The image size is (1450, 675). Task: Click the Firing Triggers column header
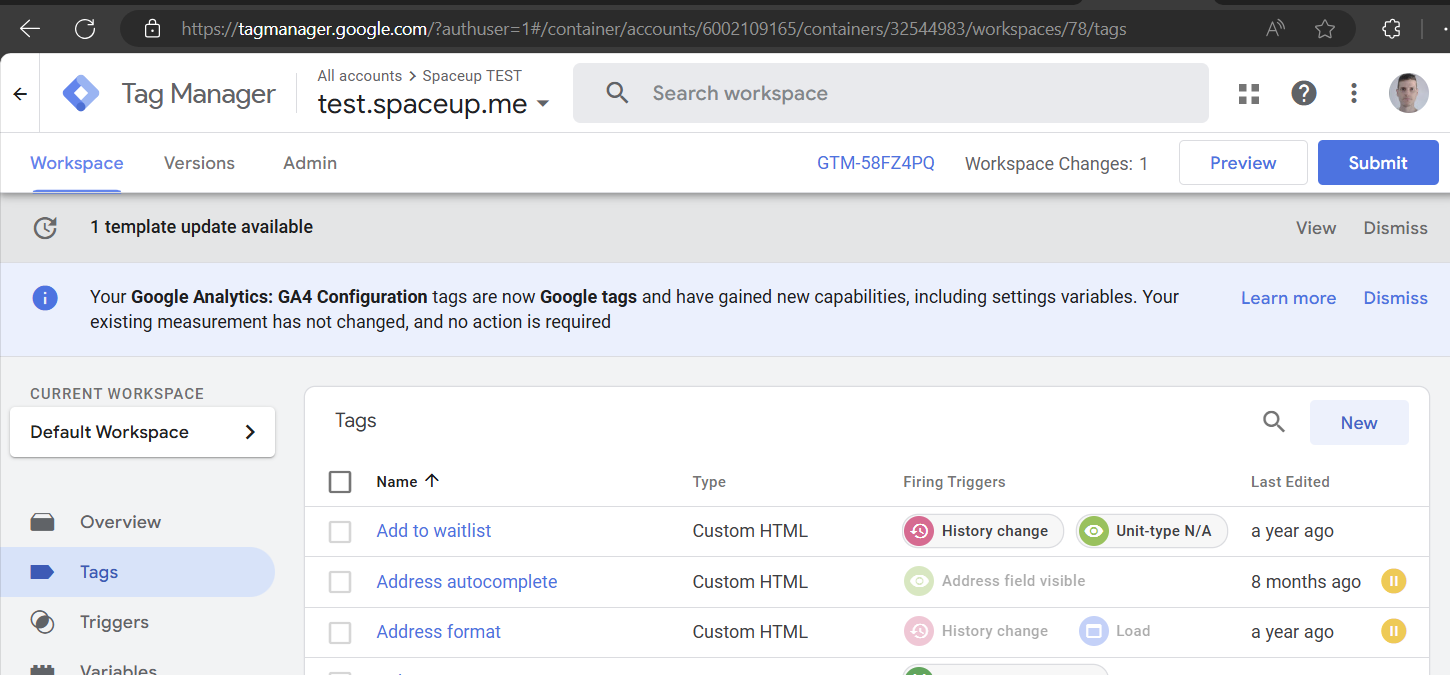(954, 482)
